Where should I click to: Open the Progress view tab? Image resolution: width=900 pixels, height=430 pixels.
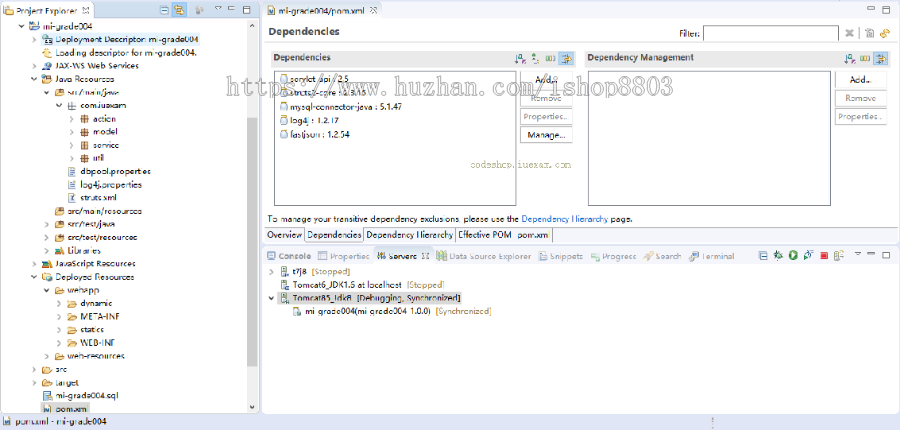(x=613, y=256)
